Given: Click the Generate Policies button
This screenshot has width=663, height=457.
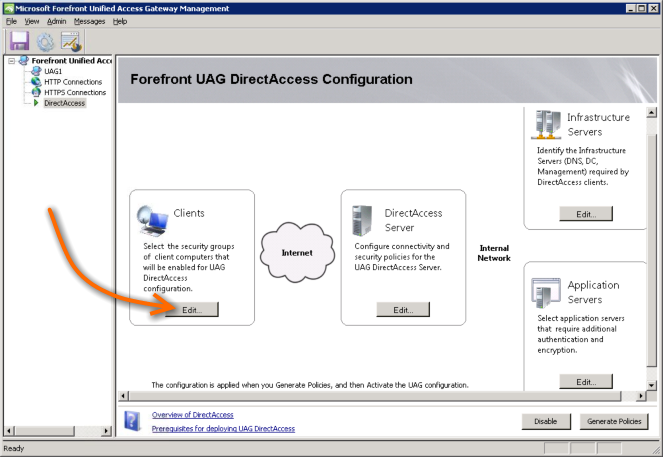Looking at the screenshot, I should [x=614, y=421].
